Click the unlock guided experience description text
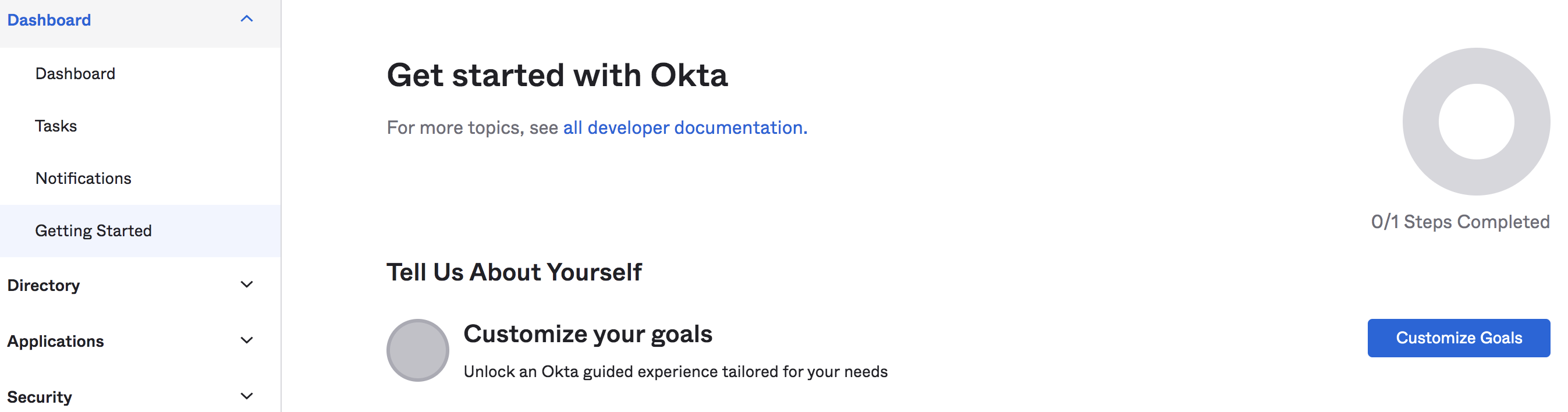The width and height of the screenshot is (1568, 412). [x=676, y=371]
